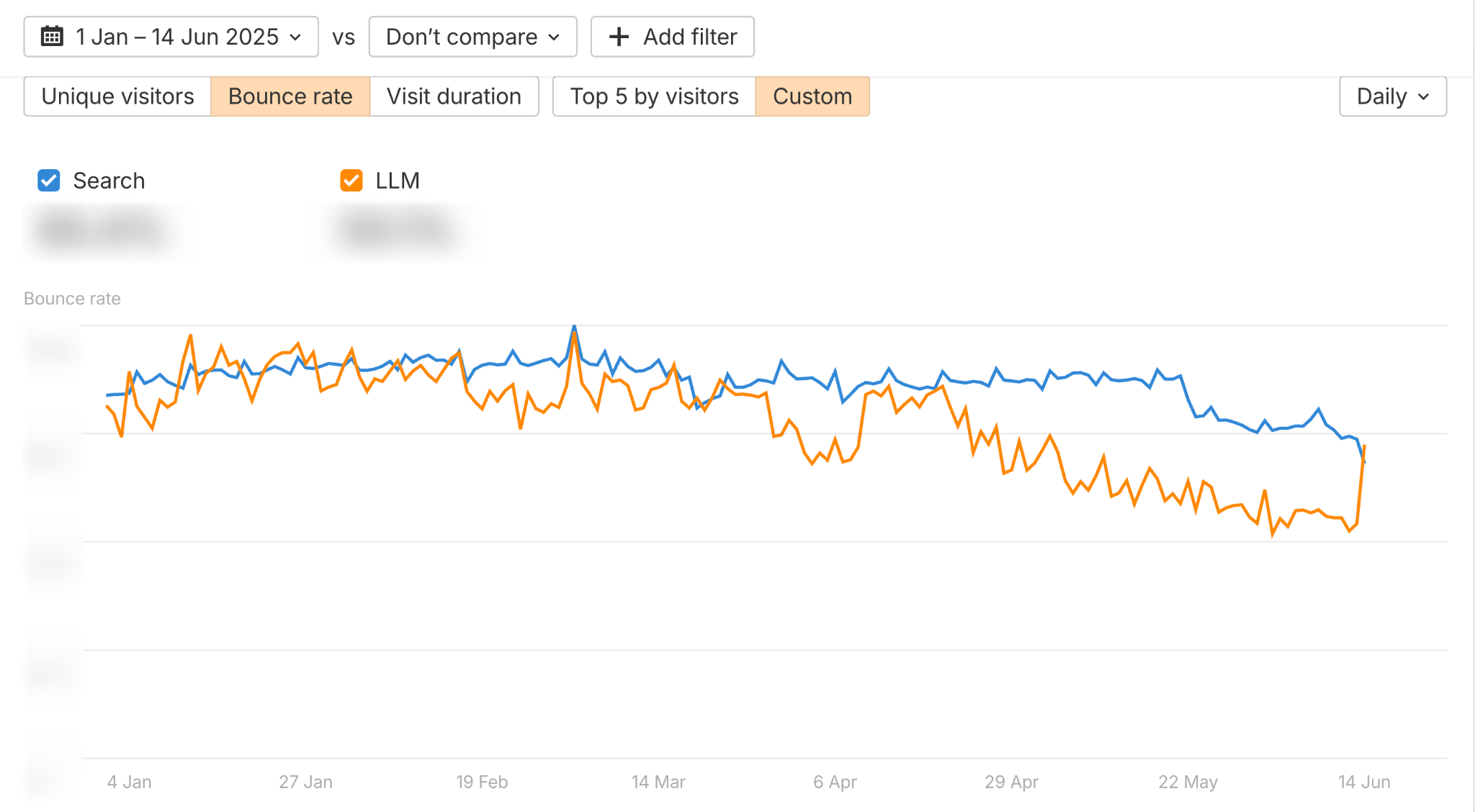Add a filter to the report
1475x812 pixels.
[671, 36]
